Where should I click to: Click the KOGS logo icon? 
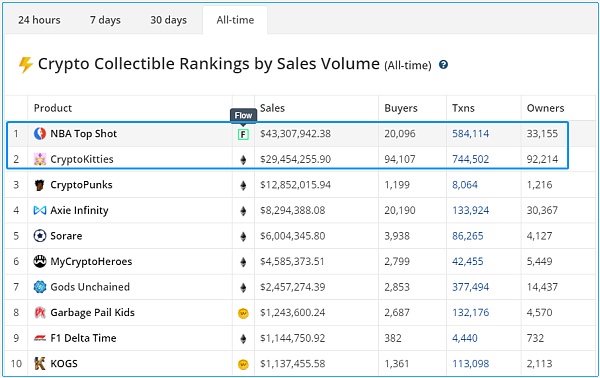tap(40, 363)
